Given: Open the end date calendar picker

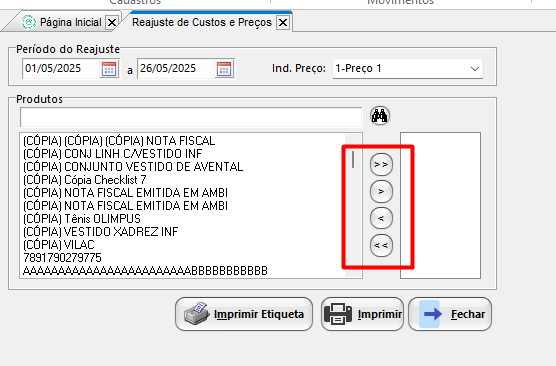Looking at the screenshot, I should (x=224, y=69).
